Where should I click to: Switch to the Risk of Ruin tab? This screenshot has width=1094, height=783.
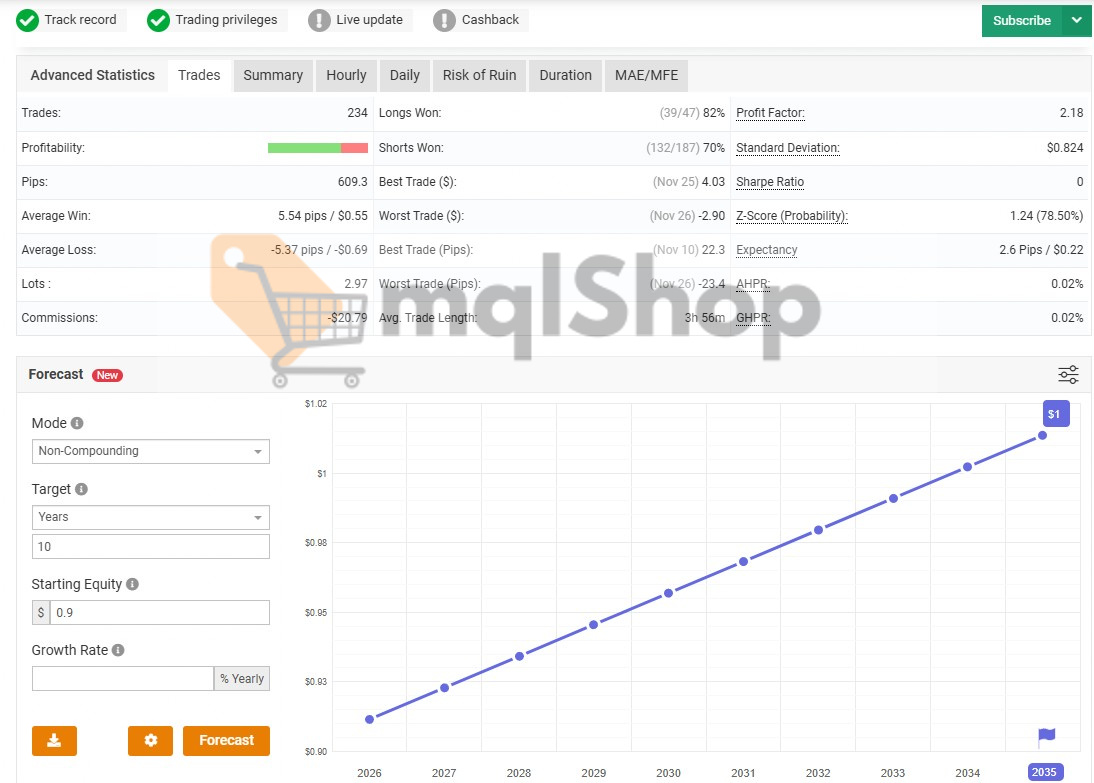coord(479,76)
